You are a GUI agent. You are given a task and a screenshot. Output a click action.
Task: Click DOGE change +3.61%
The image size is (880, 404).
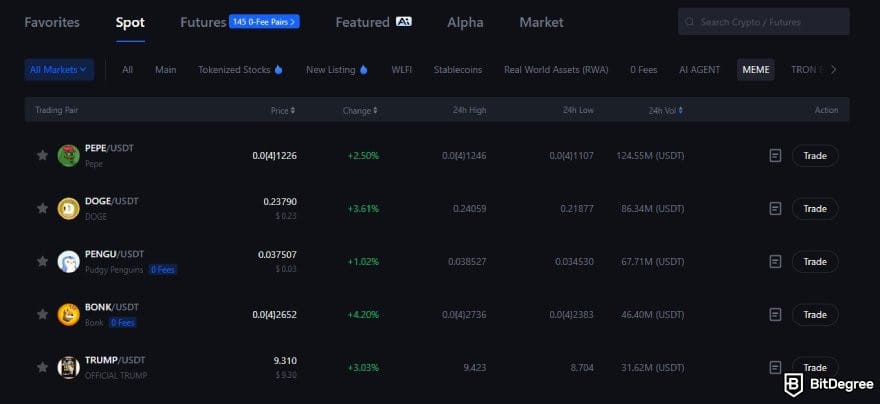click(x=363, y=209)
